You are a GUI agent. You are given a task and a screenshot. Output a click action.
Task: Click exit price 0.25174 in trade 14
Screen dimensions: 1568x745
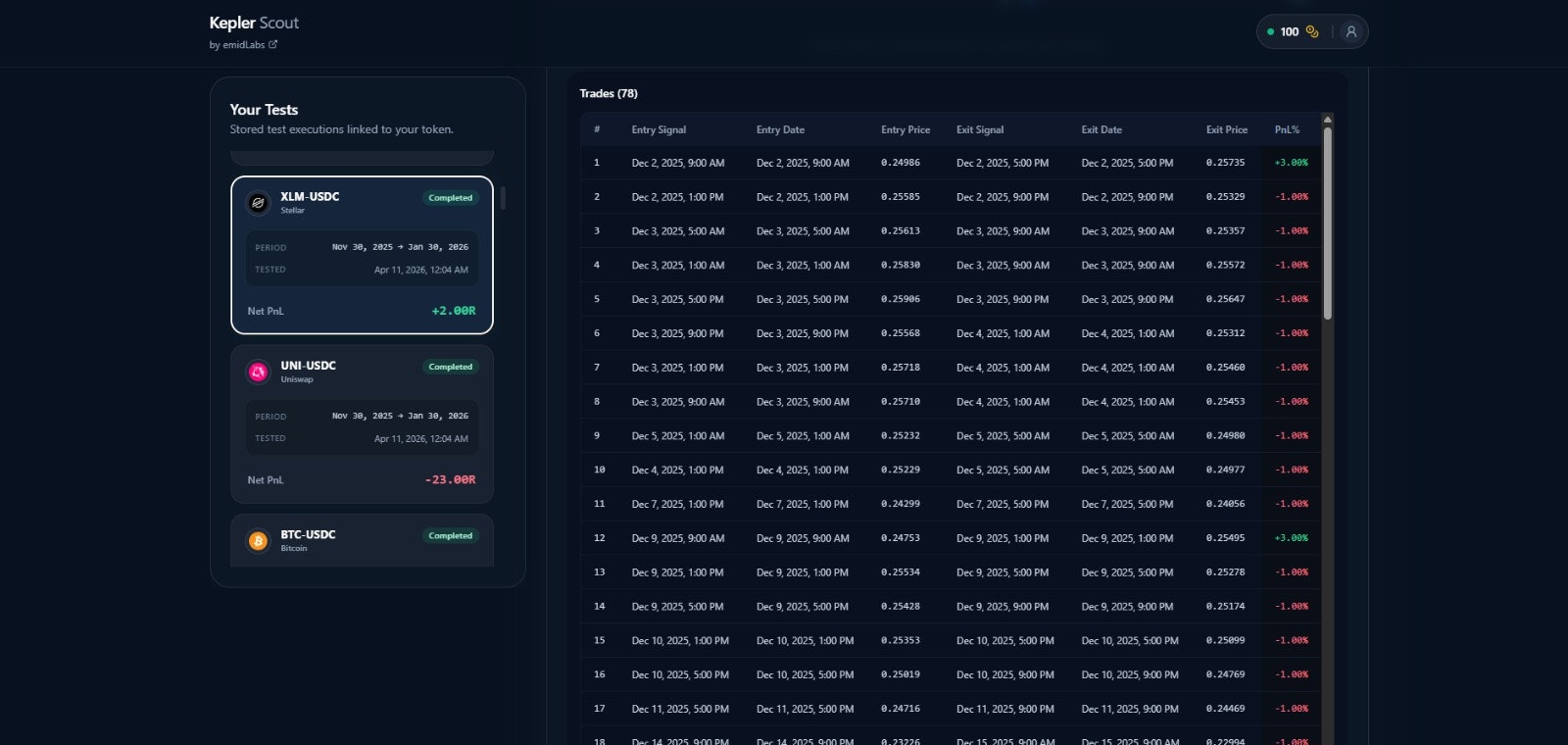coord(1225,607)
